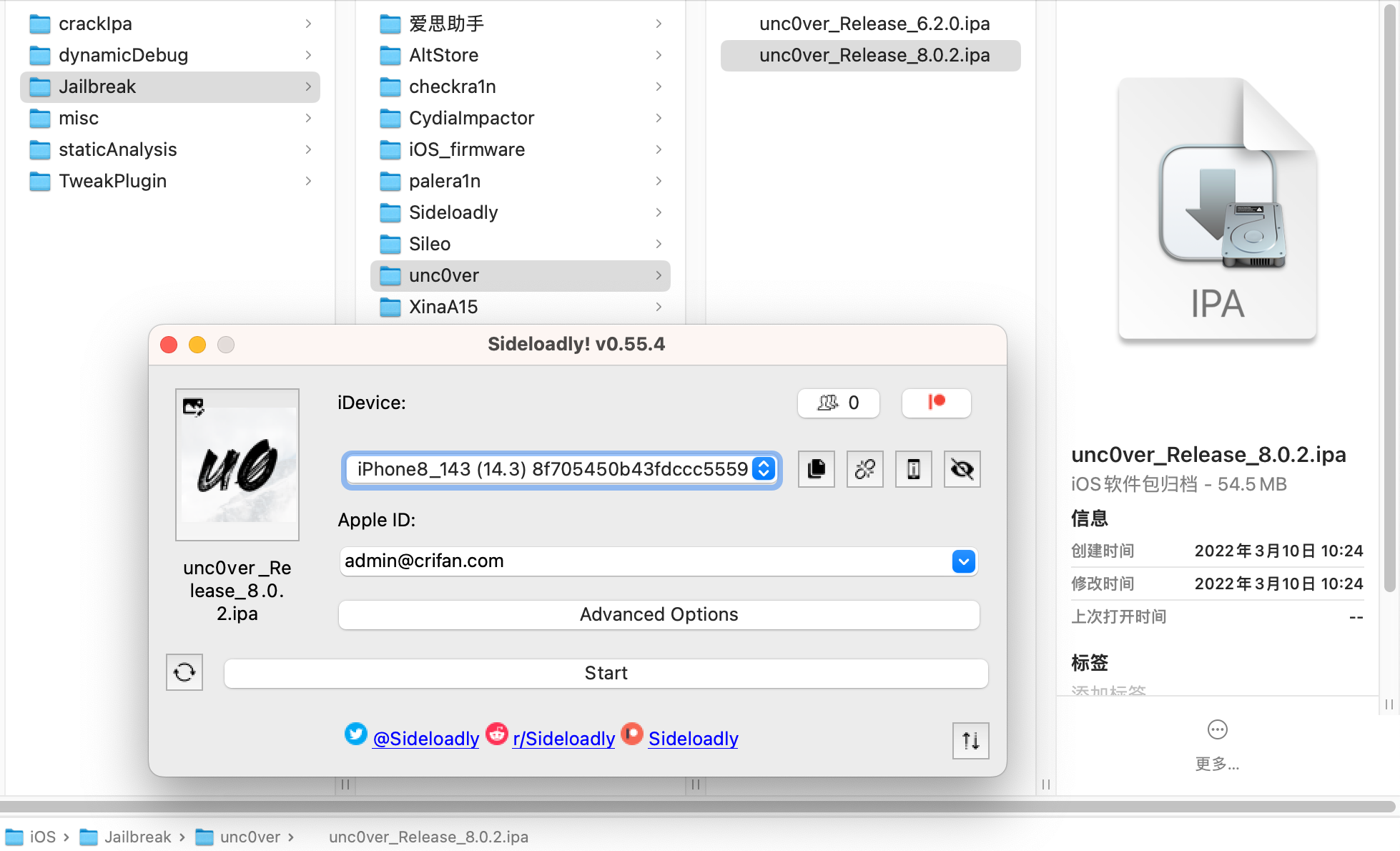Click the Sideloadly refresh/sync icon
Screen dimensions: 1400x851
pyautogui.click(x=184, y=671)
